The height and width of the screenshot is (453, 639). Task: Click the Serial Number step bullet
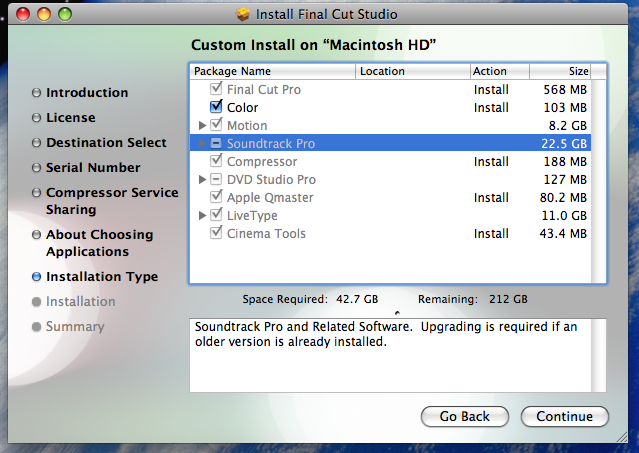click(x=36, y=168)
